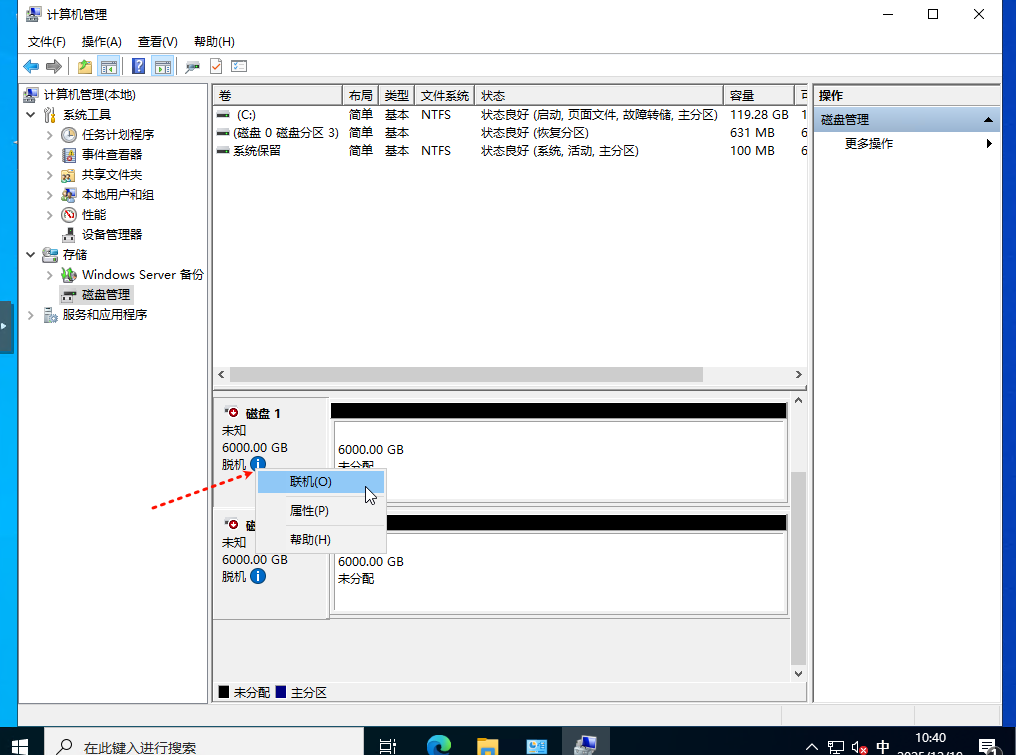
Task: Click the Refresh/rescan disks toolbar icon
Action: point(192,67)
